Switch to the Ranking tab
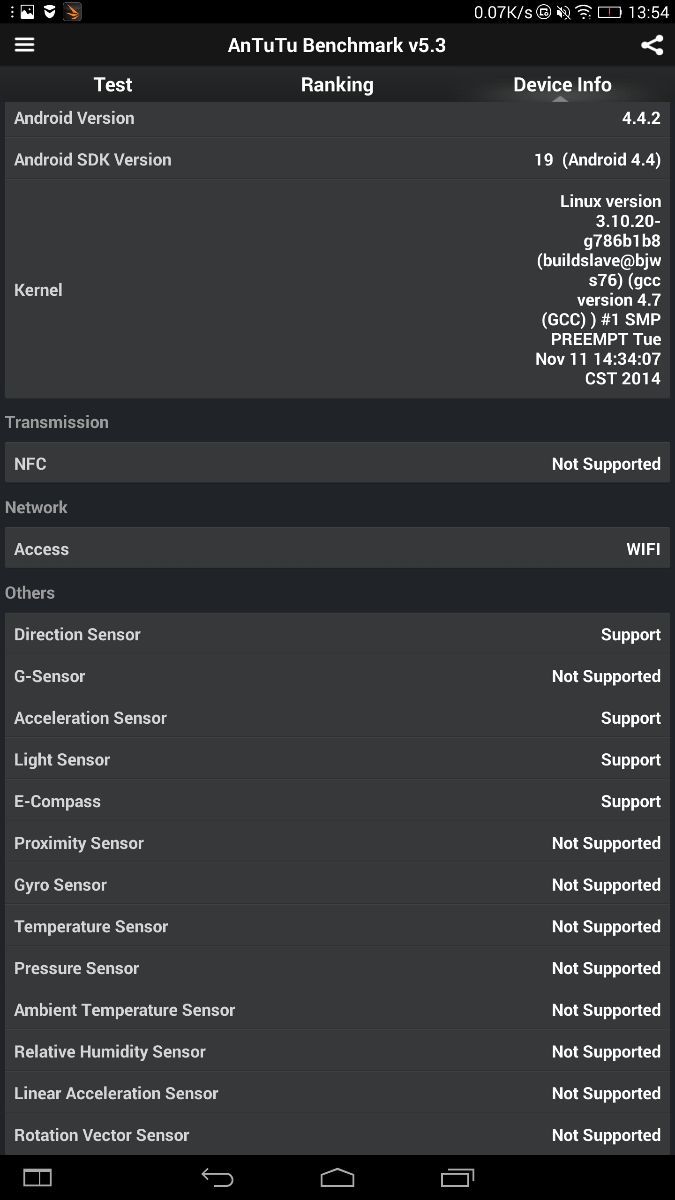 [x=337, y=85]
